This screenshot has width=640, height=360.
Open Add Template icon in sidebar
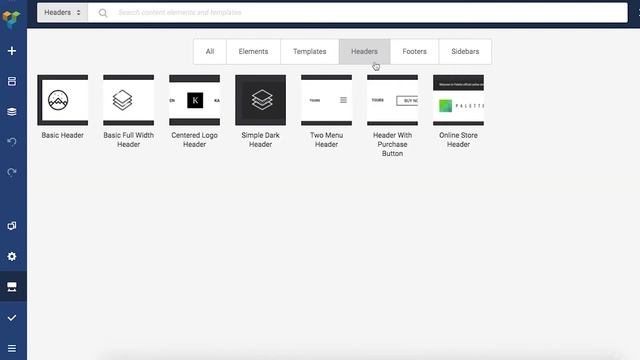[12, 81]
